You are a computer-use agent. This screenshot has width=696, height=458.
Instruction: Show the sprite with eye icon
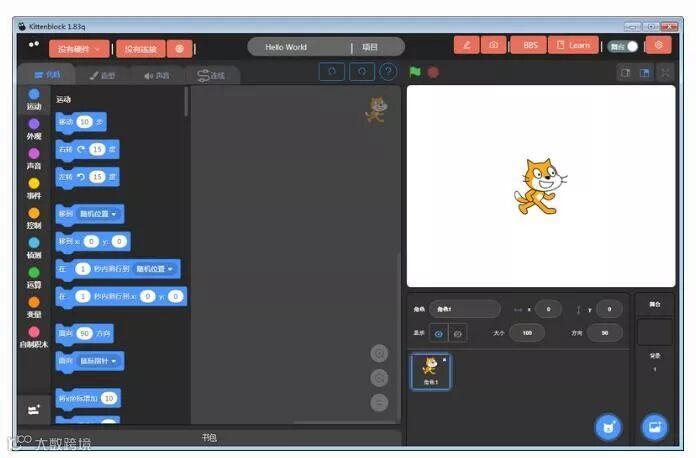point(439,333)
